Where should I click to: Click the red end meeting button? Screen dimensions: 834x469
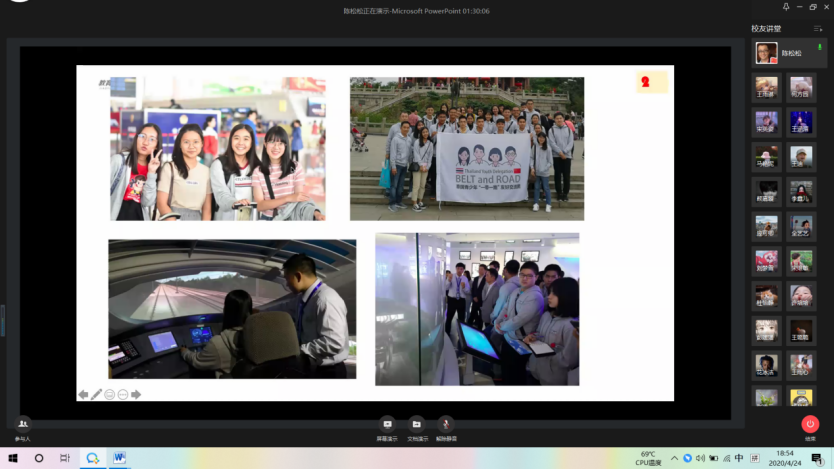tap(810, 424)
